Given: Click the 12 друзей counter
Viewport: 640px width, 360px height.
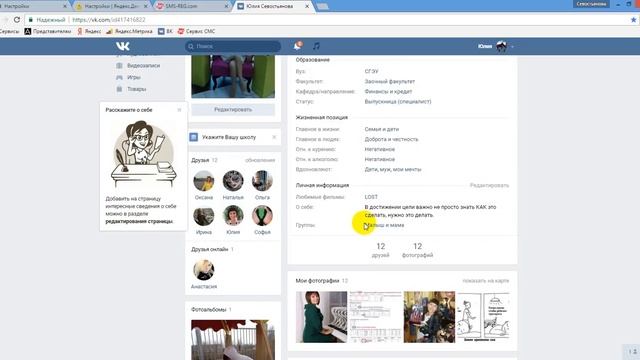Looking at the screenshot, I should [x=380, y=250].
